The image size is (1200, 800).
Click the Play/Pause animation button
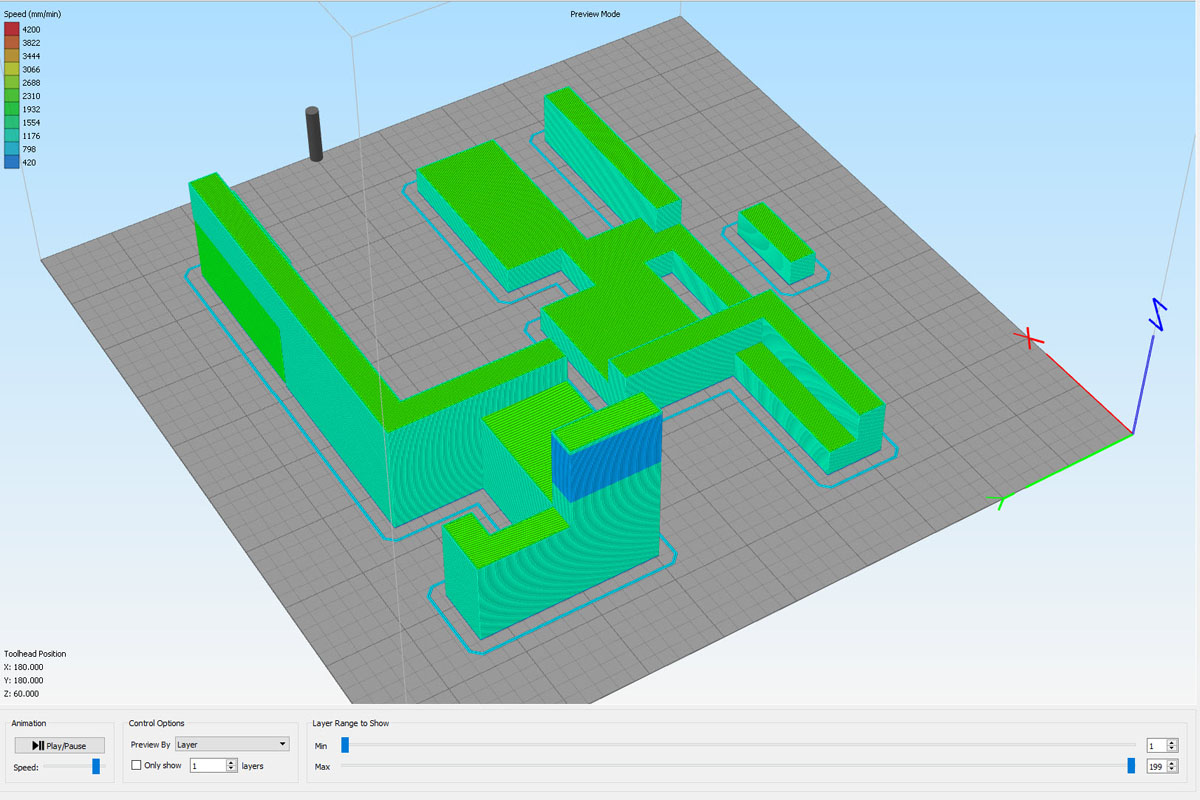tap(60, 745)
